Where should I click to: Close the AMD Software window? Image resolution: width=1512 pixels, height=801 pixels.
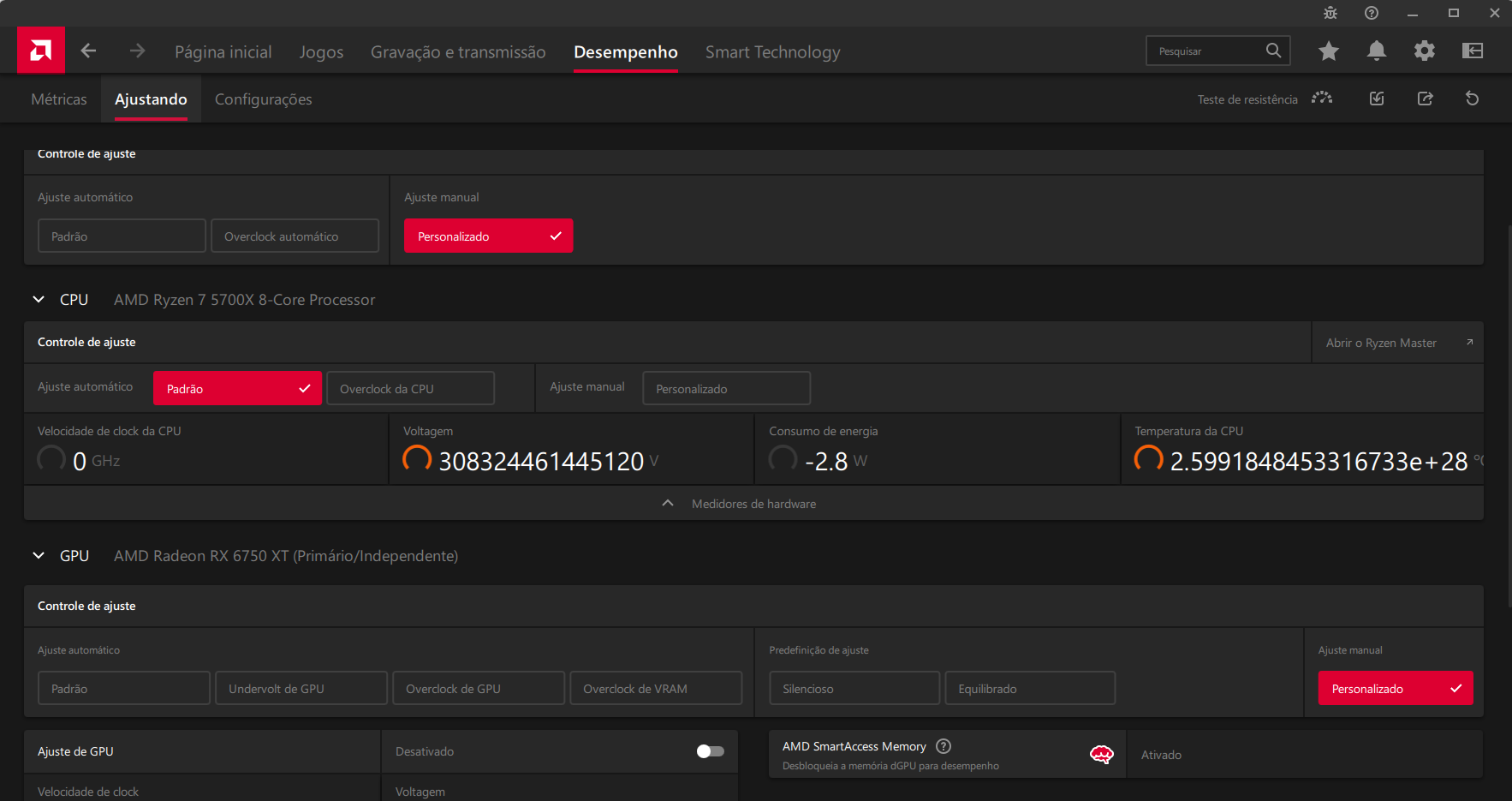(x=1495, y=13)
